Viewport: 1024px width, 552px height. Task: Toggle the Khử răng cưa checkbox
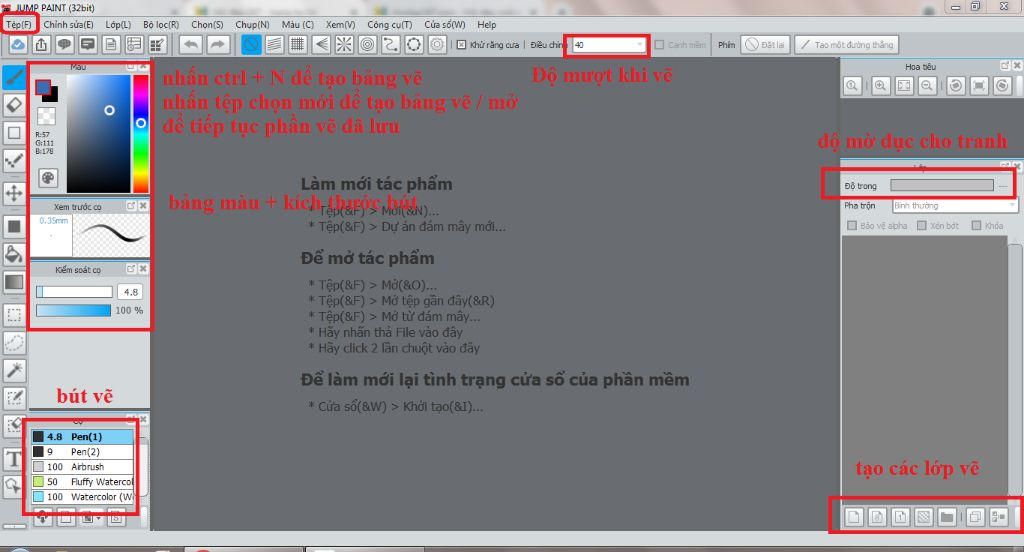[461, 44]
